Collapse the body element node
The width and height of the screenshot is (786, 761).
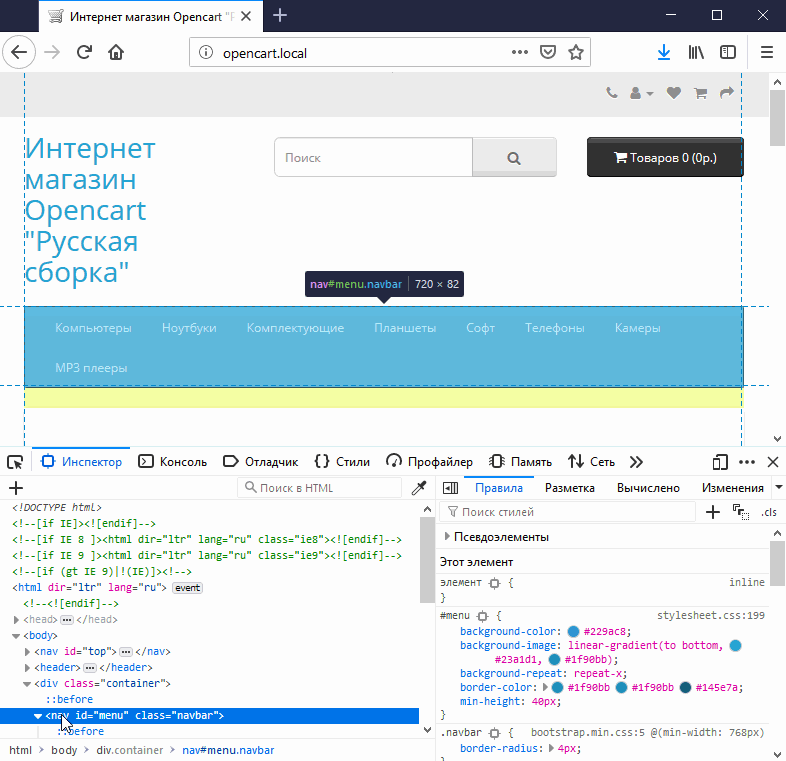click(x=16, y=636)
